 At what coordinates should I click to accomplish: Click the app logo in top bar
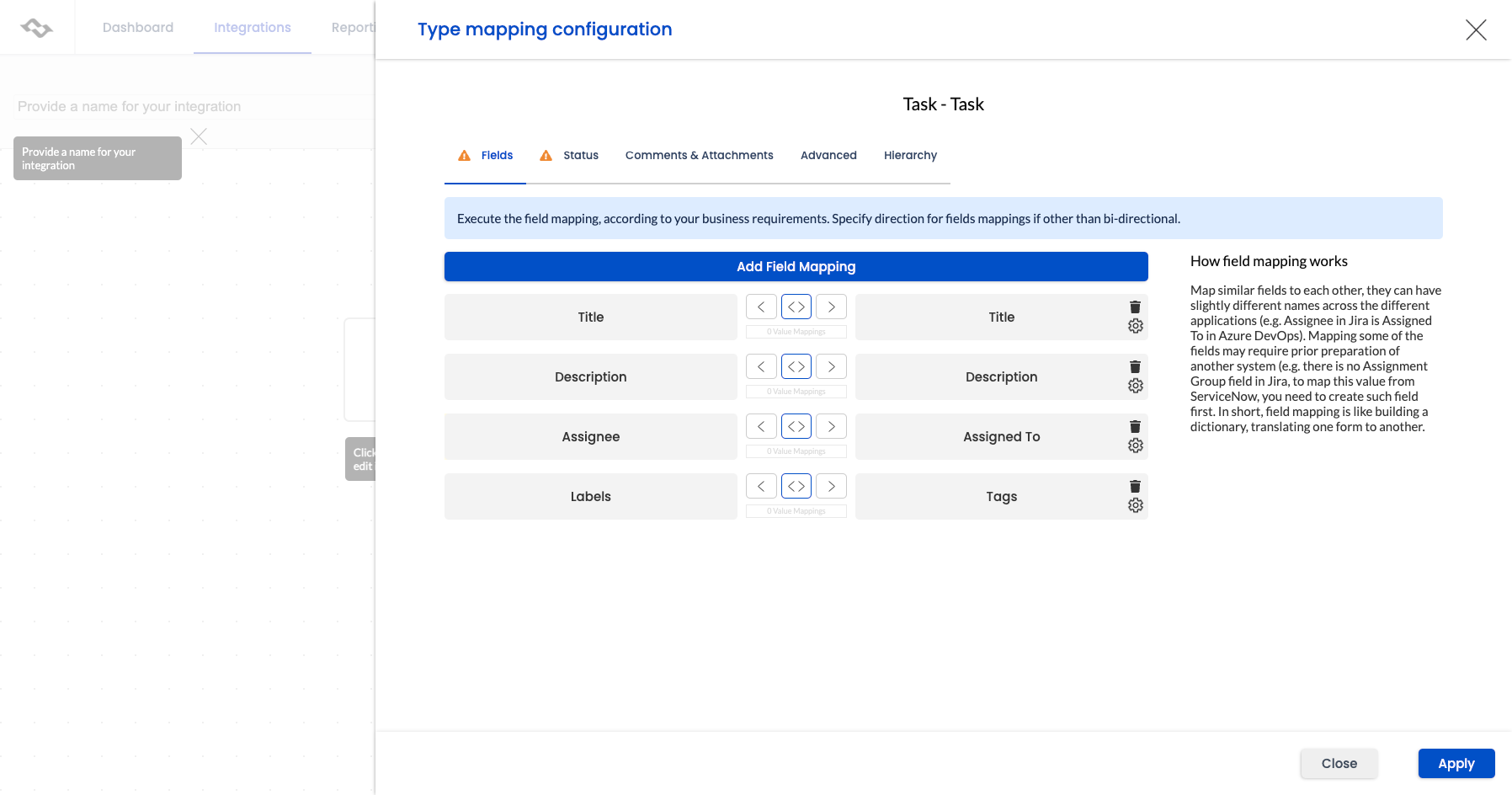click(37, 28)
